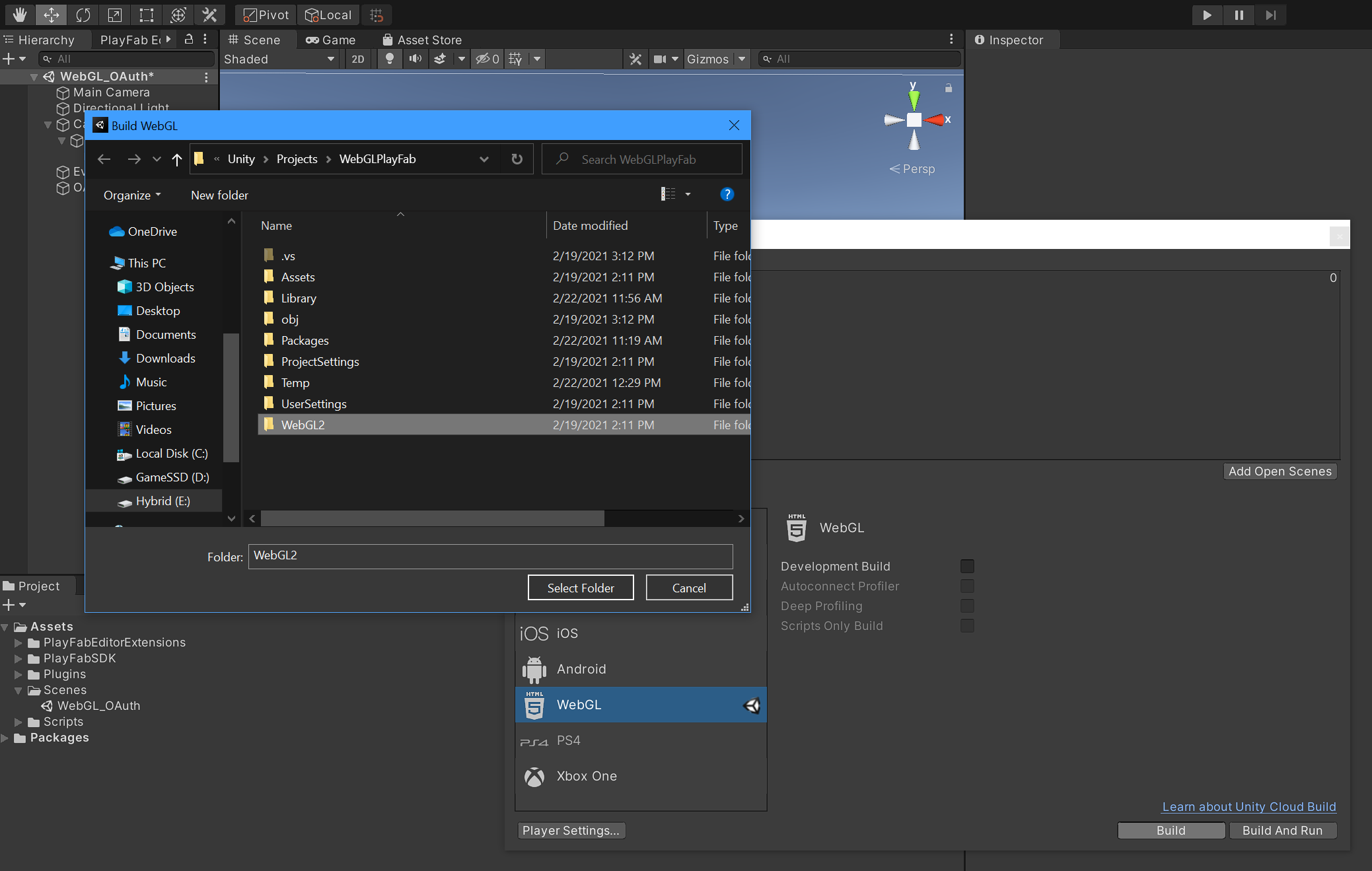Open the Gizmos dropdown arrow
The image size is (1372, 871).
click(x=742, y=59)
